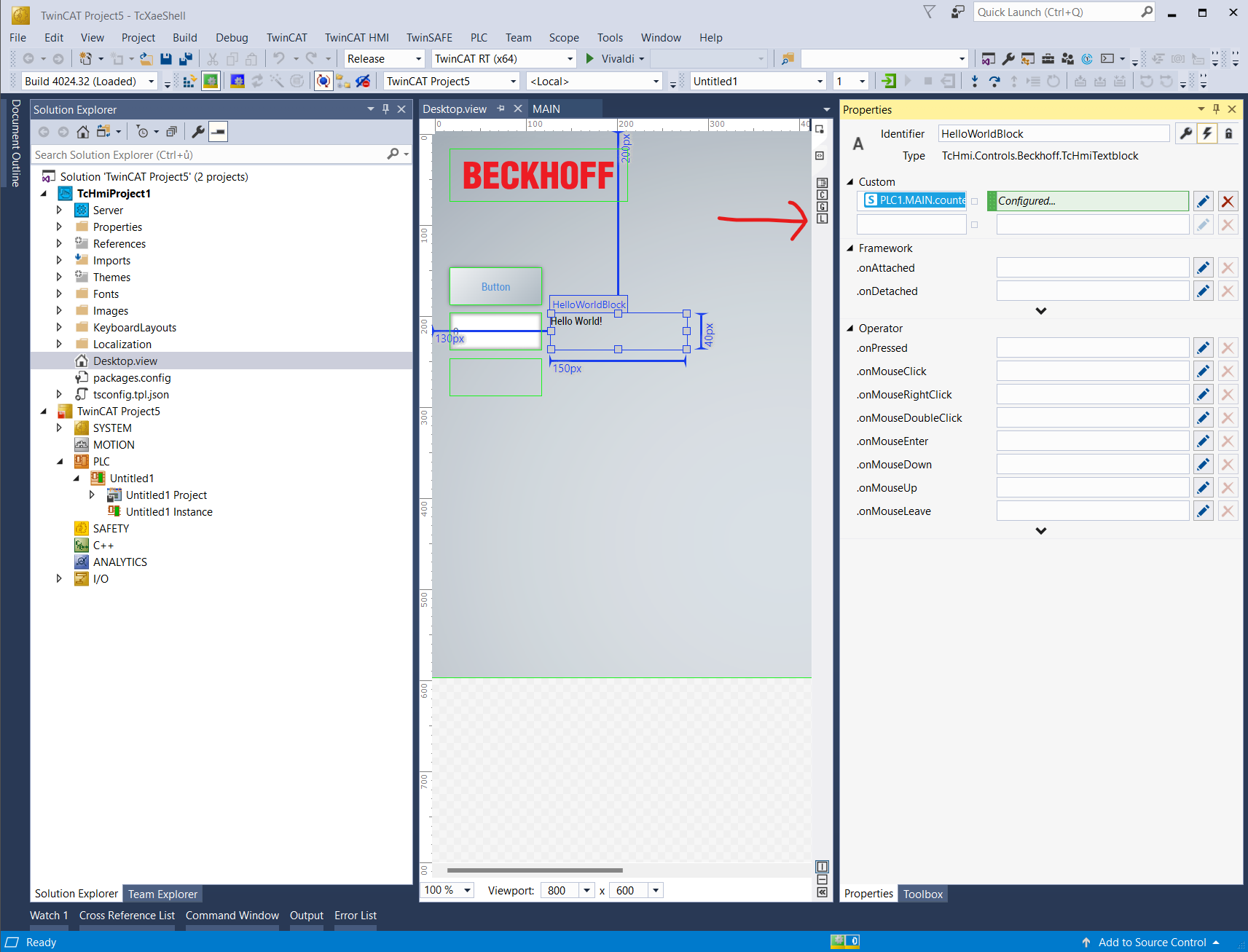Edit the PLC1.MAIN.counter custom event with the pencil

point(1204,201)
